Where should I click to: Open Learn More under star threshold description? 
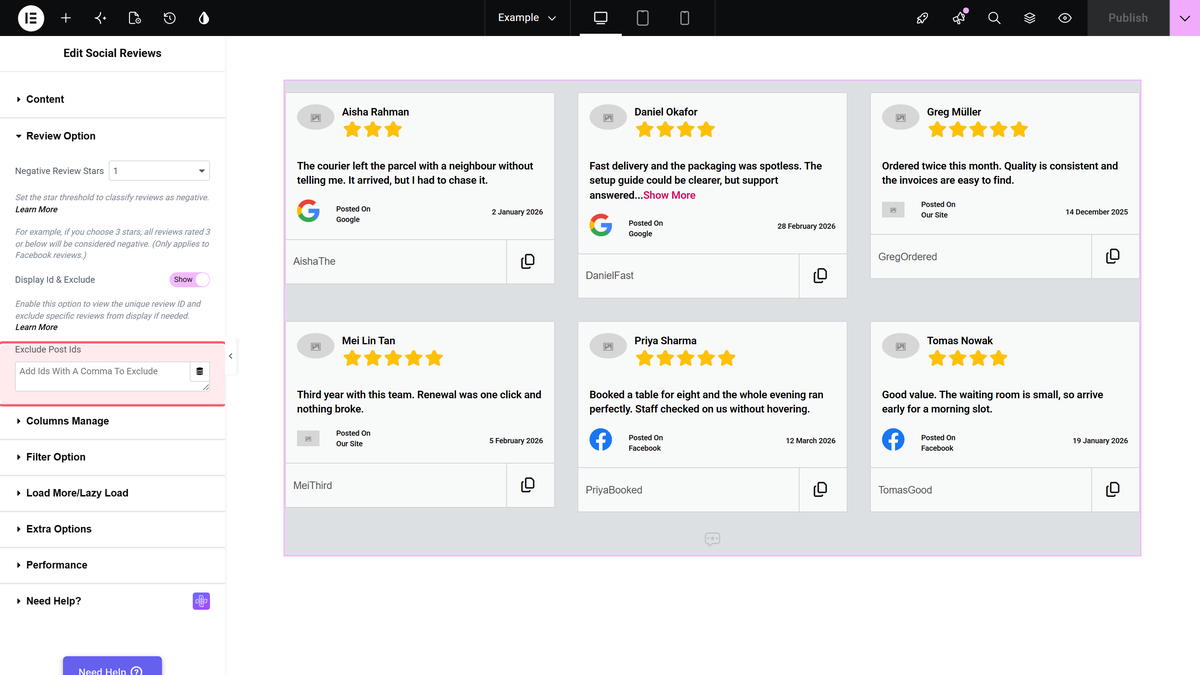36,210
